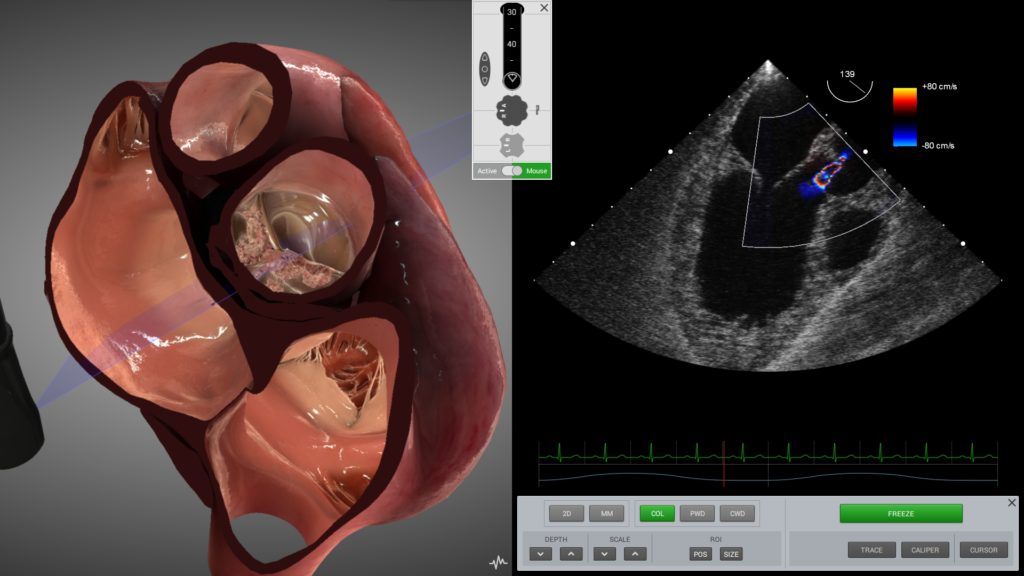Screen dimensions: 1024x576
Task: Increase depth with the up chevron
Action: 569,553
